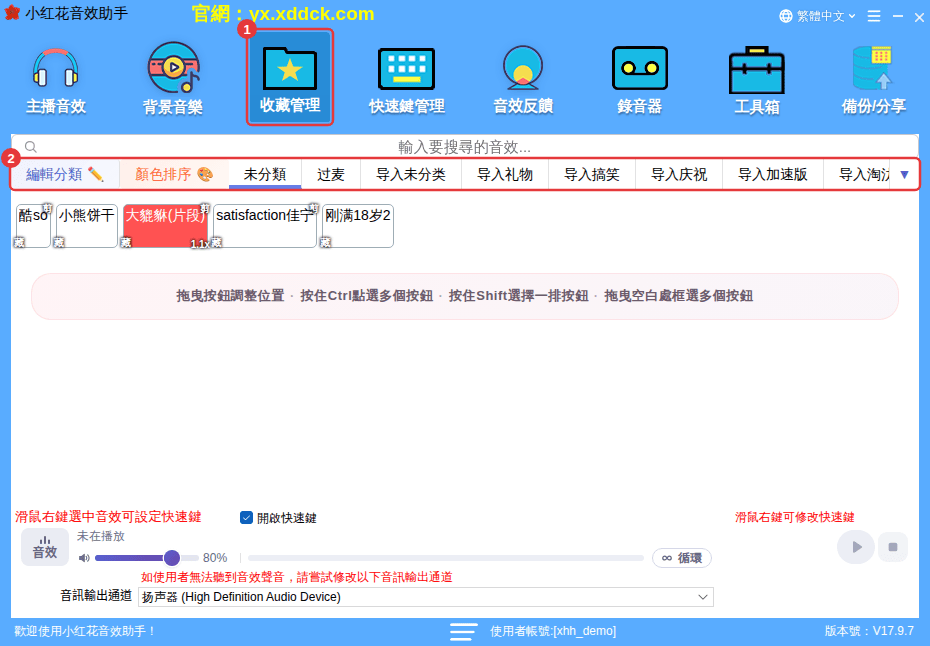
Task: Open the 音效反饋 section
Action: point(523,80)
